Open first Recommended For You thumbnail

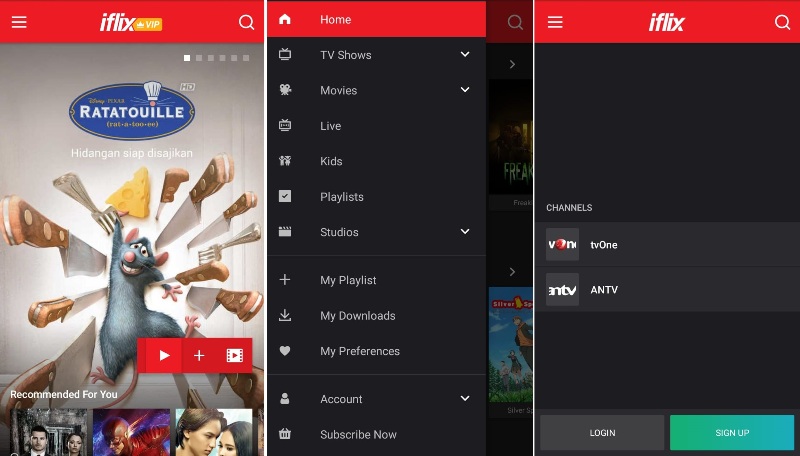(49, 432)
